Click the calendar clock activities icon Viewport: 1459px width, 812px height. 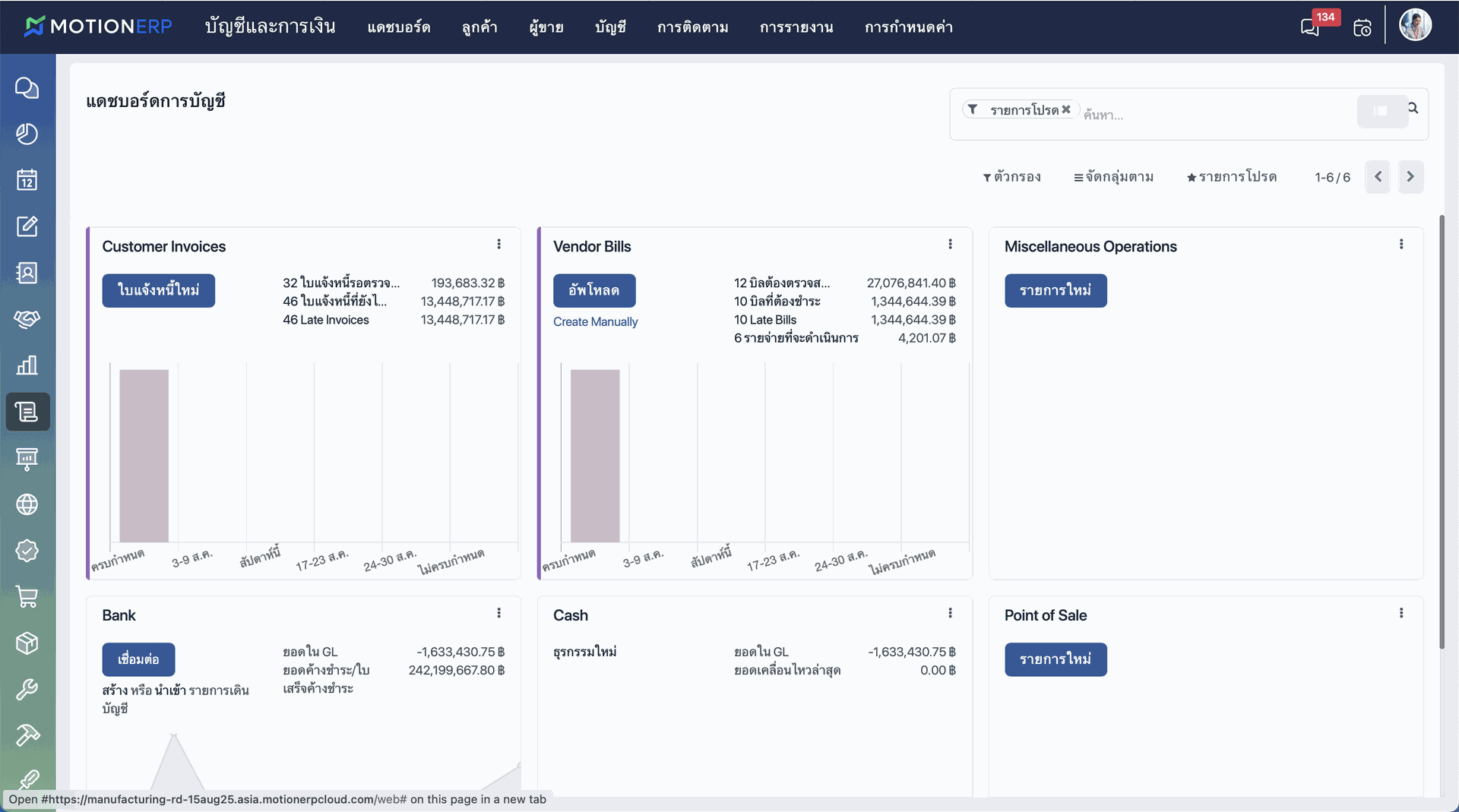pos(1362,28)
